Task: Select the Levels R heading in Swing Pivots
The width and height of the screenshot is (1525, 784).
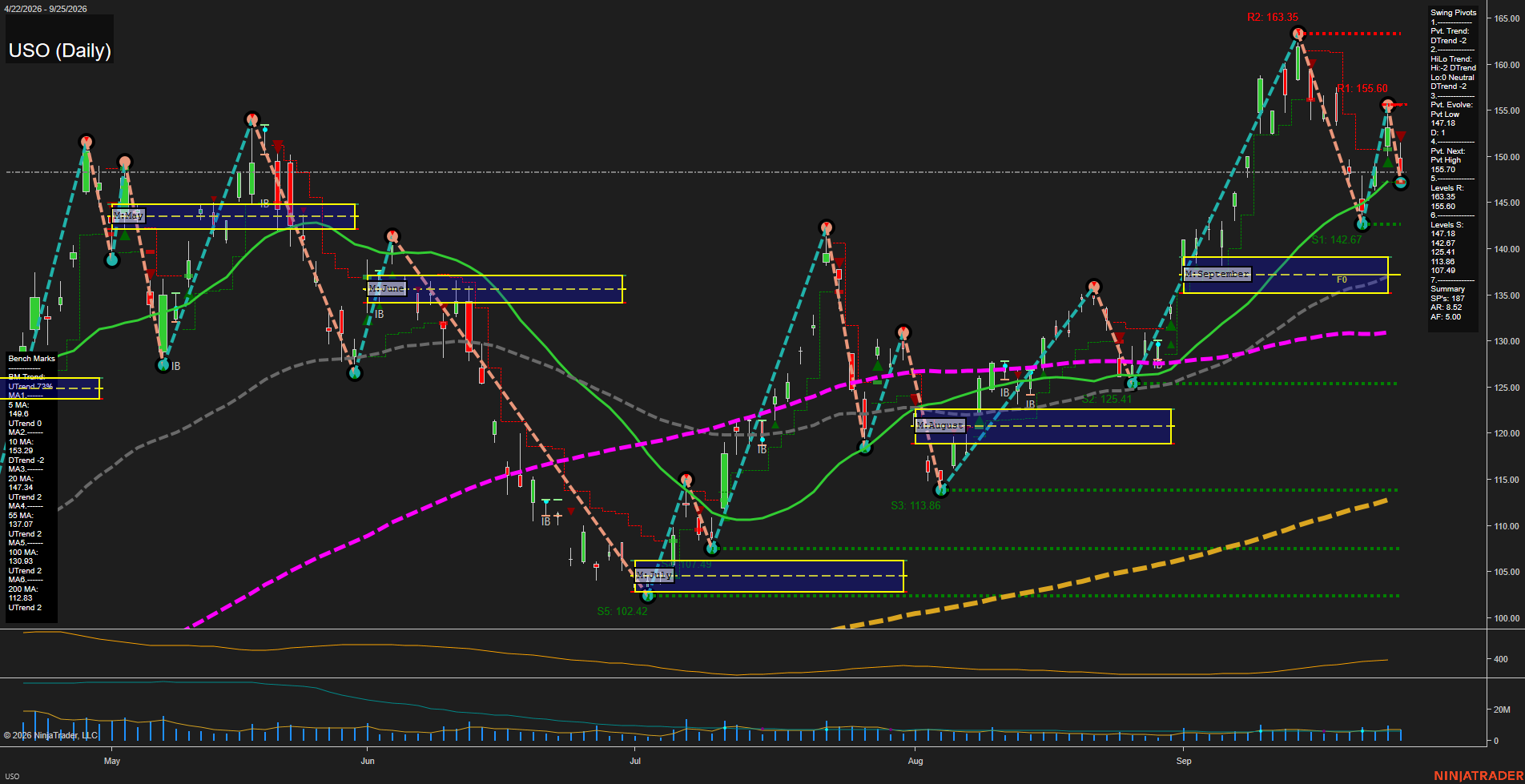Action: pyautogui.click(x=1447, y=188)
